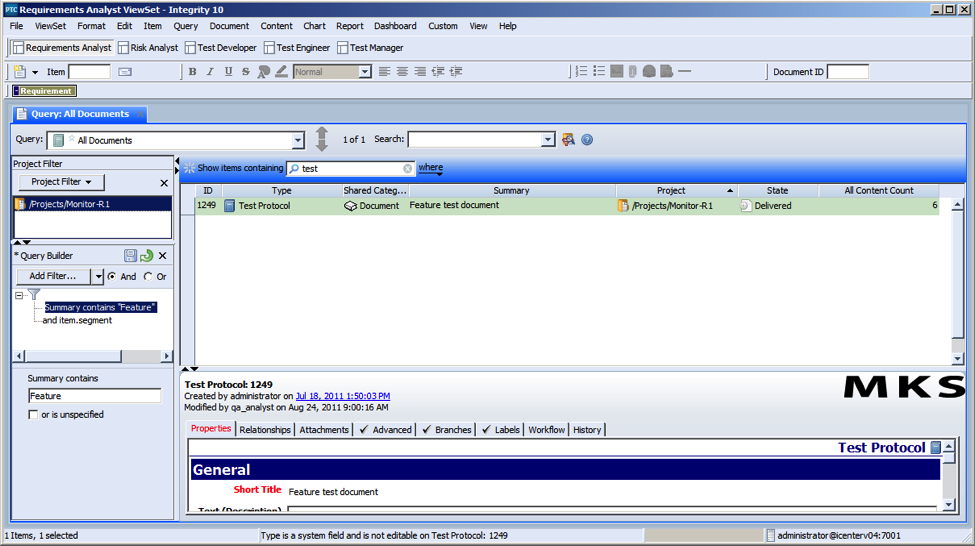The width and height of the screenshot is (975, 546).
Task: Click the search binoculars icon
Action: [x=568, y=139]
